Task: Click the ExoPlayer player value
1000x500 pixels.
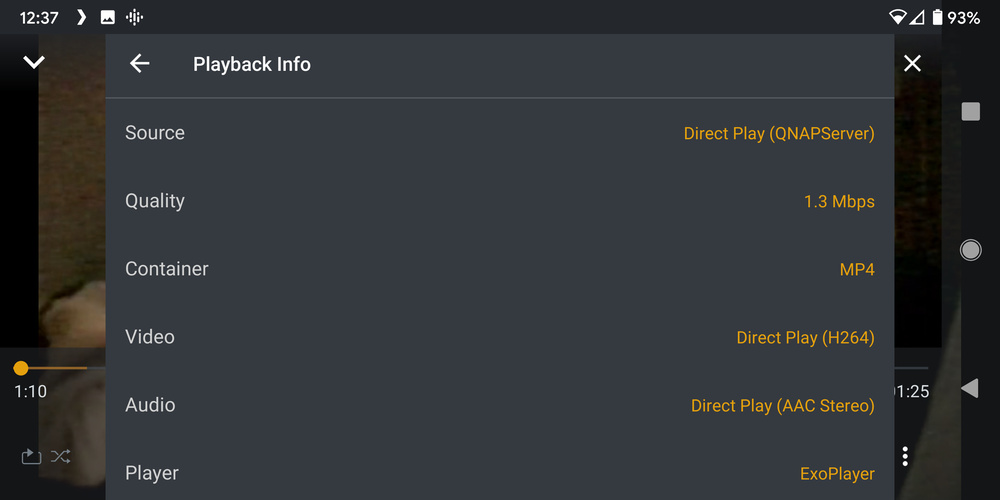Action: (837, 474)
